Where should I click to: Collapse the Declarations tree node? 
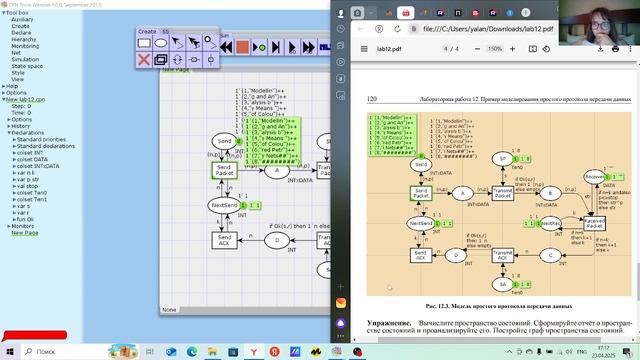[x=9, y=133]
